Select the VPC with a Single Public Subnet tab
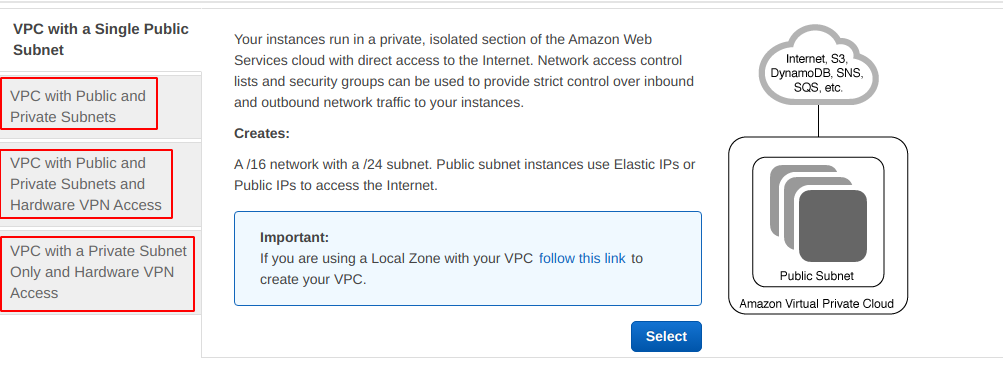This screenshot has width=1003, height=377. 100,40
